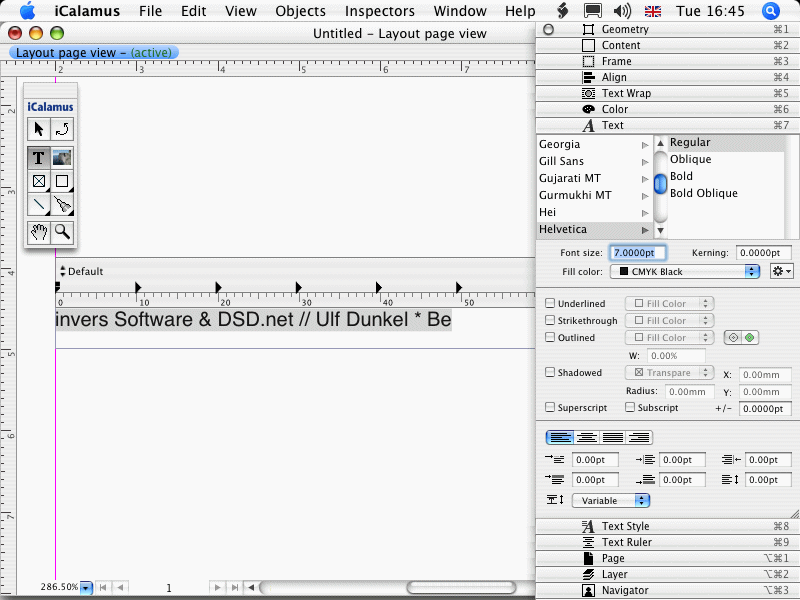800x600 pixels.
Task: Open the Objects menu
Action: 301,11
